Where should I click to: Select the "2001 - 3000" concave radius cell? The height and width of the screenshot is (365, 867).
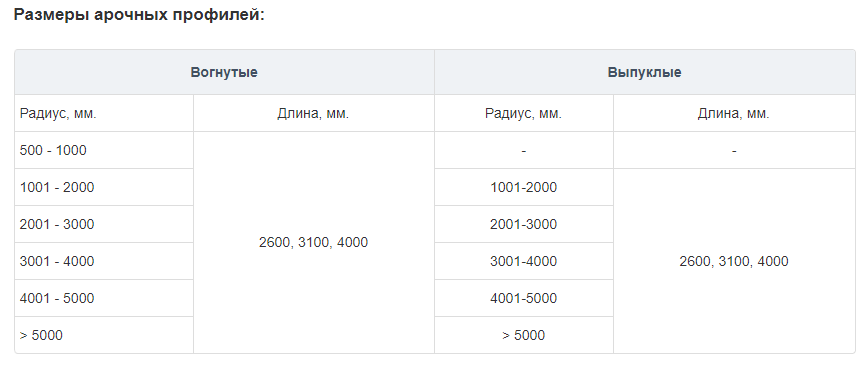pos(104,225)
